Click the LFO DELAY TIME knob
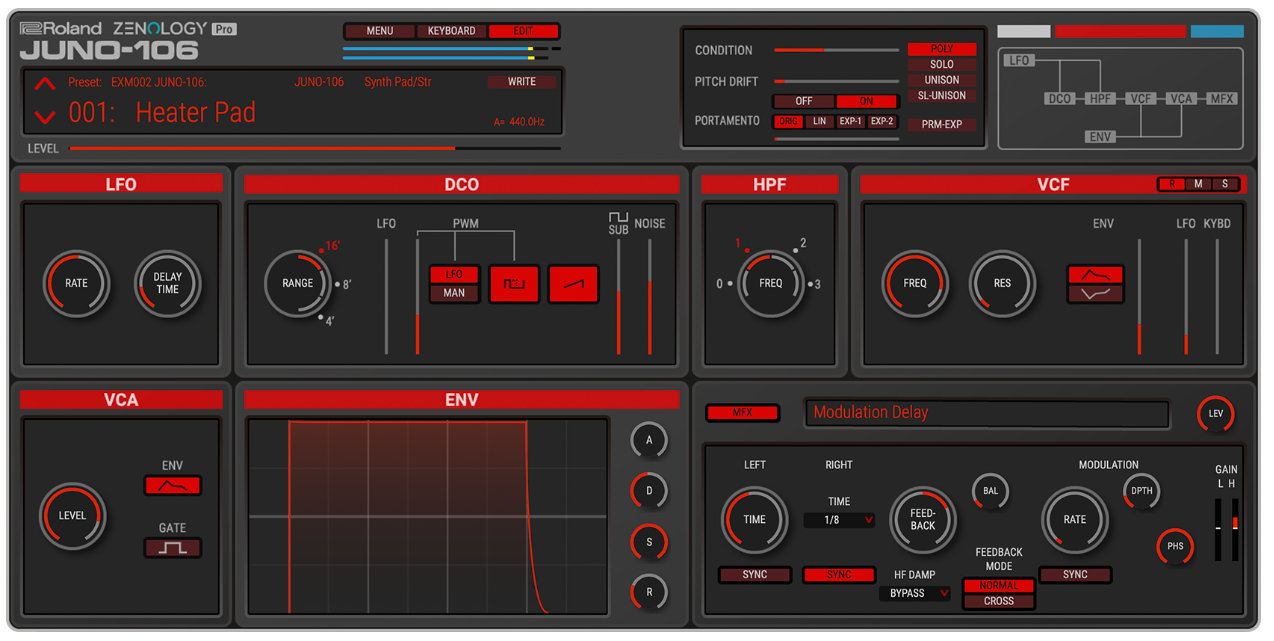This screenshot has width=1274, height=641. [168, 284]
